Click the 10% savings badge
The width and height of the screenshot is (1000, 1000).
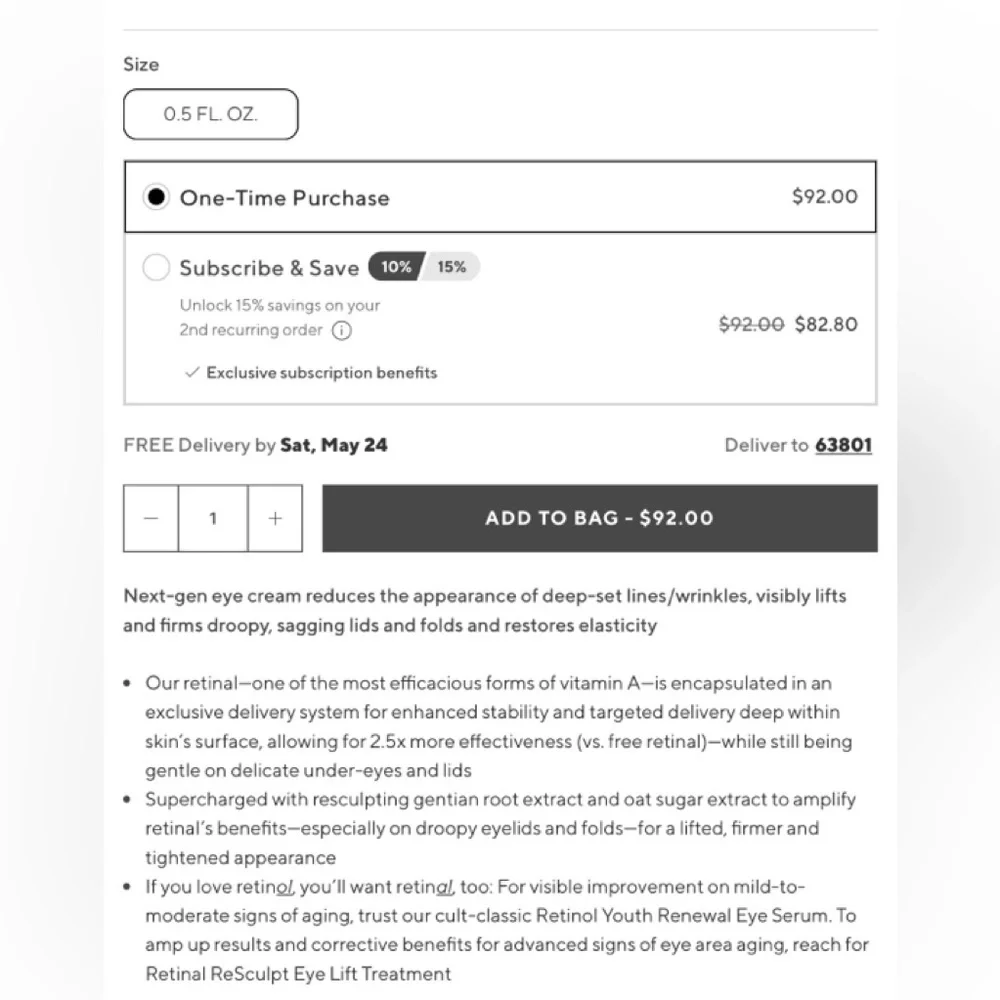395,267
